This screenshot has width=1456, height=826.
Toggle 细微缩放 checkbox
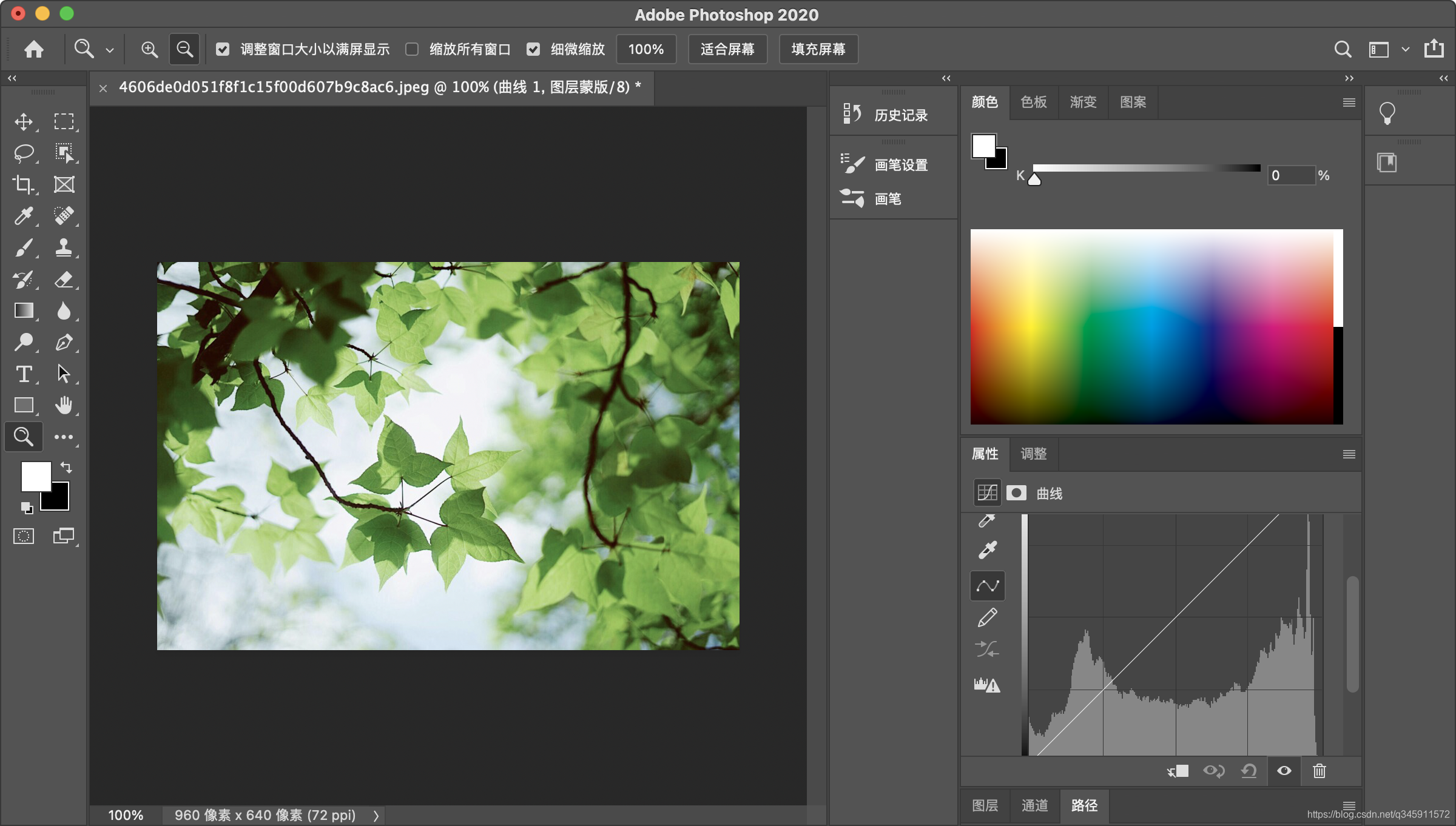point(533,49)
